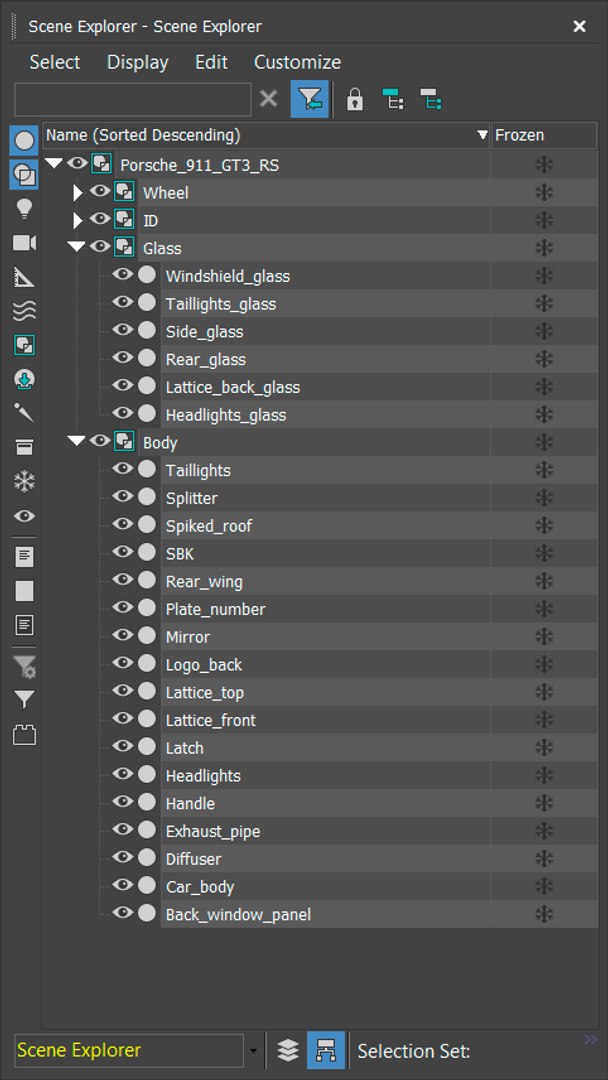Screen dimensions: 608x1080
Task: Click the Name (Sorted Descending) column header
Action: click(266, 136)
